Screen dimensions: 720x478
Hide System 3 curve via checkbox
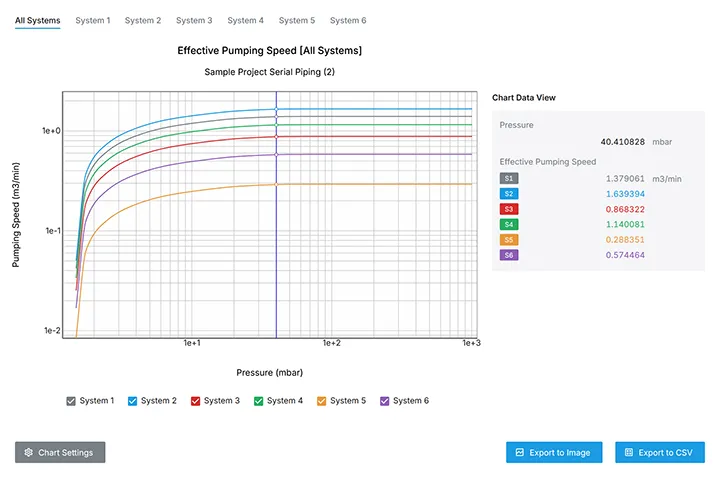195,401
